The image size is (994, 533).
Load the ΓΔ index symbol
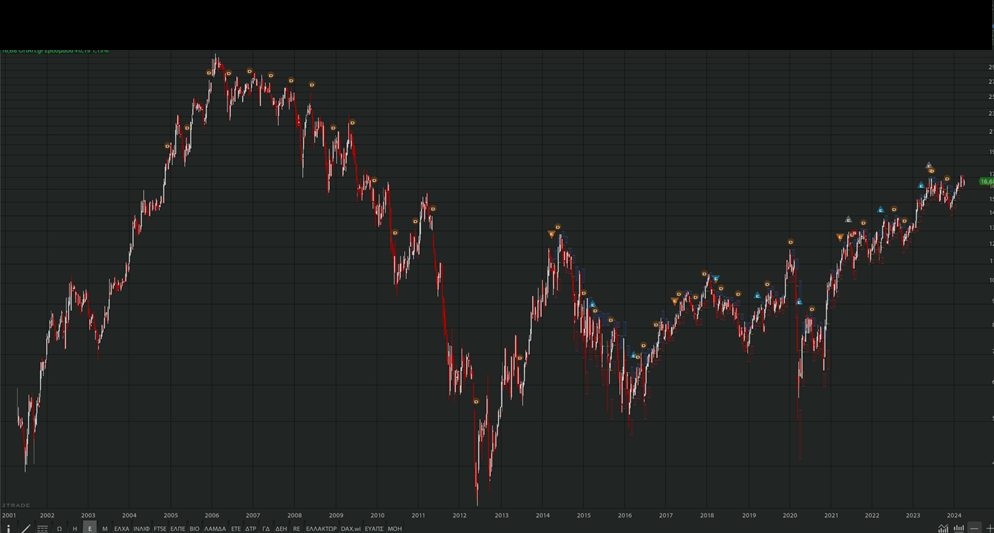click(x=266, y=529)
